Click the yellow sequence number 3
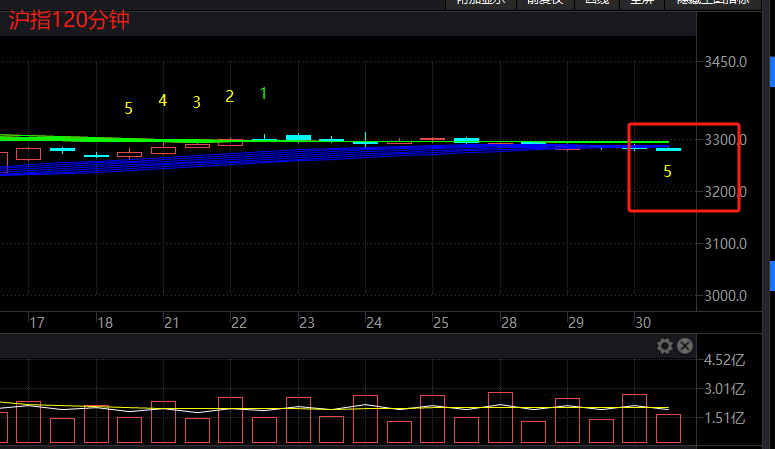Screen dimensions: 775x449 [x=197, y=102]
